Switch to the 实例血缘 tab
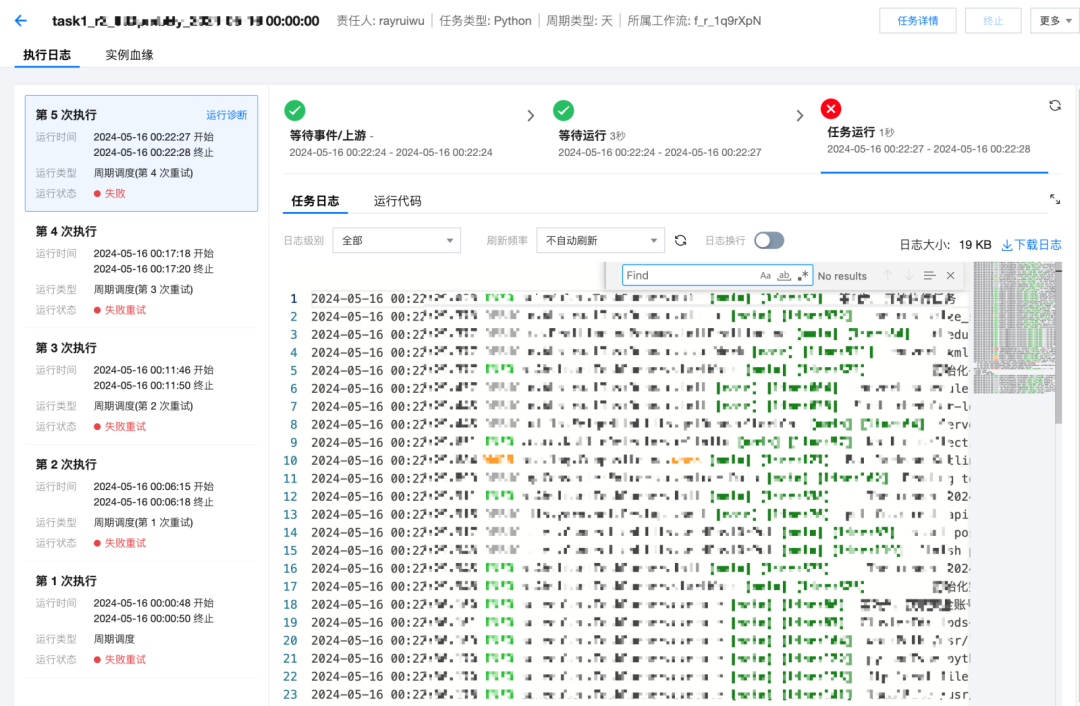The image size is (1080, 706). click(x=129, y=55)
